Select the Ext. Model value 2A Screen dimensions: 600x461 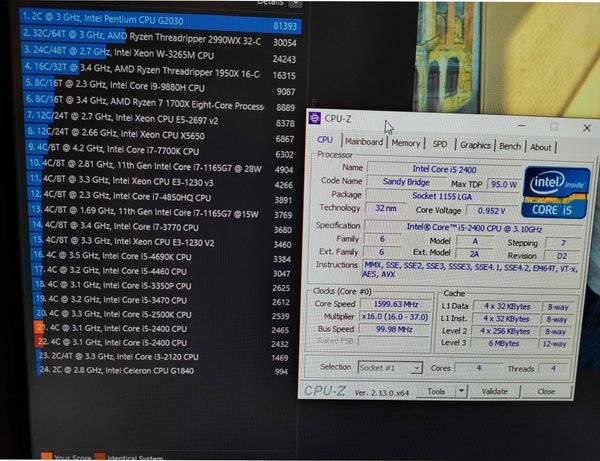(x=474, y=254)
